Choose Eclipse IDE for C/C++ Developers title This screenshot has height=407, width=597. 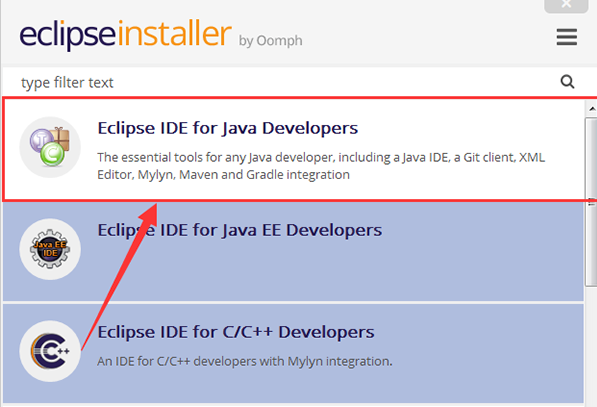(x=236, y=332)
